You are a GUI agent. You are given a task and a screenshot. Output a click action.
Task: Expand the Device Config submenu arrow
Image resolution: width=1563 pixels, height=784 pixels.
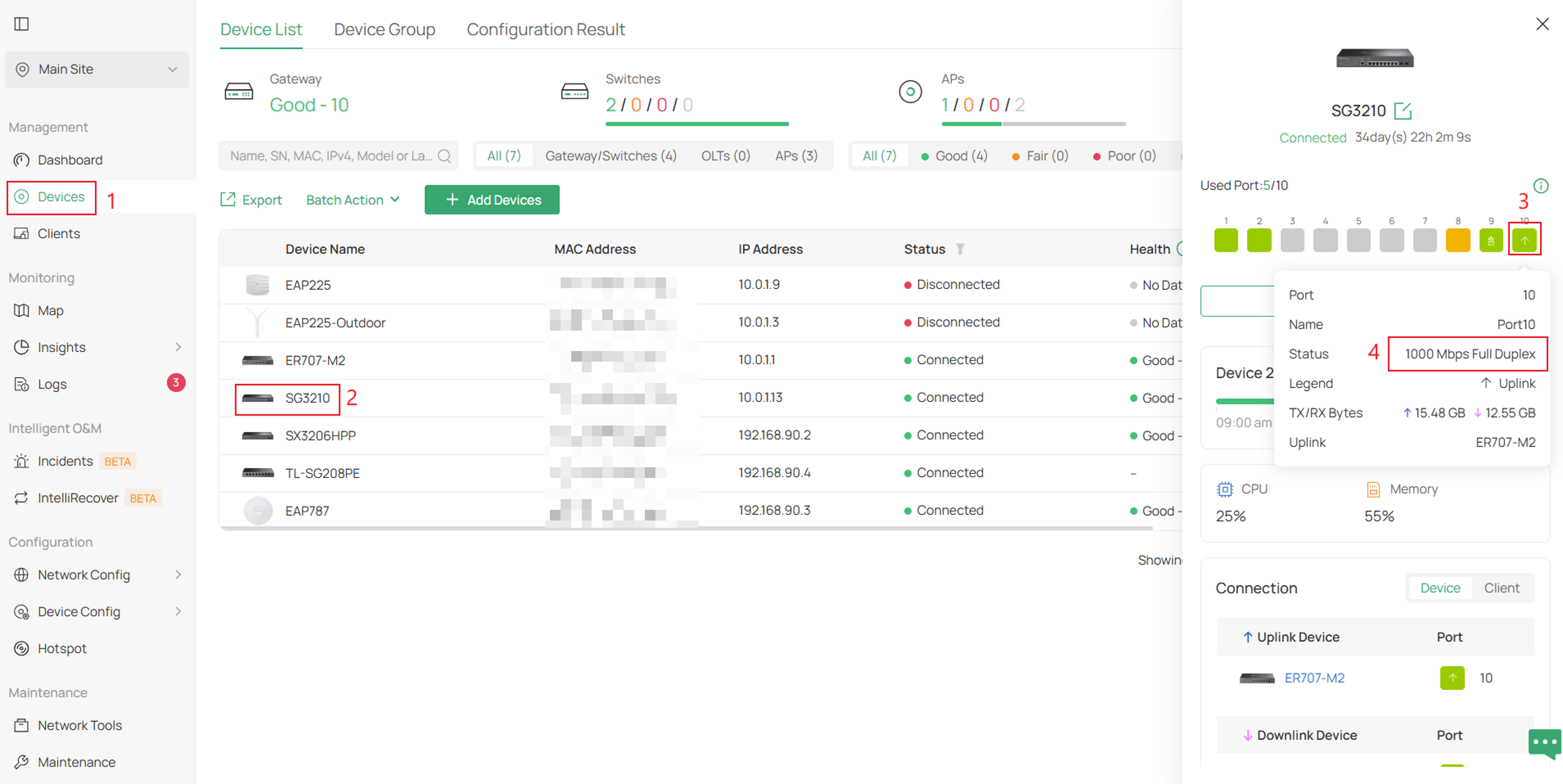click(178, 612)
